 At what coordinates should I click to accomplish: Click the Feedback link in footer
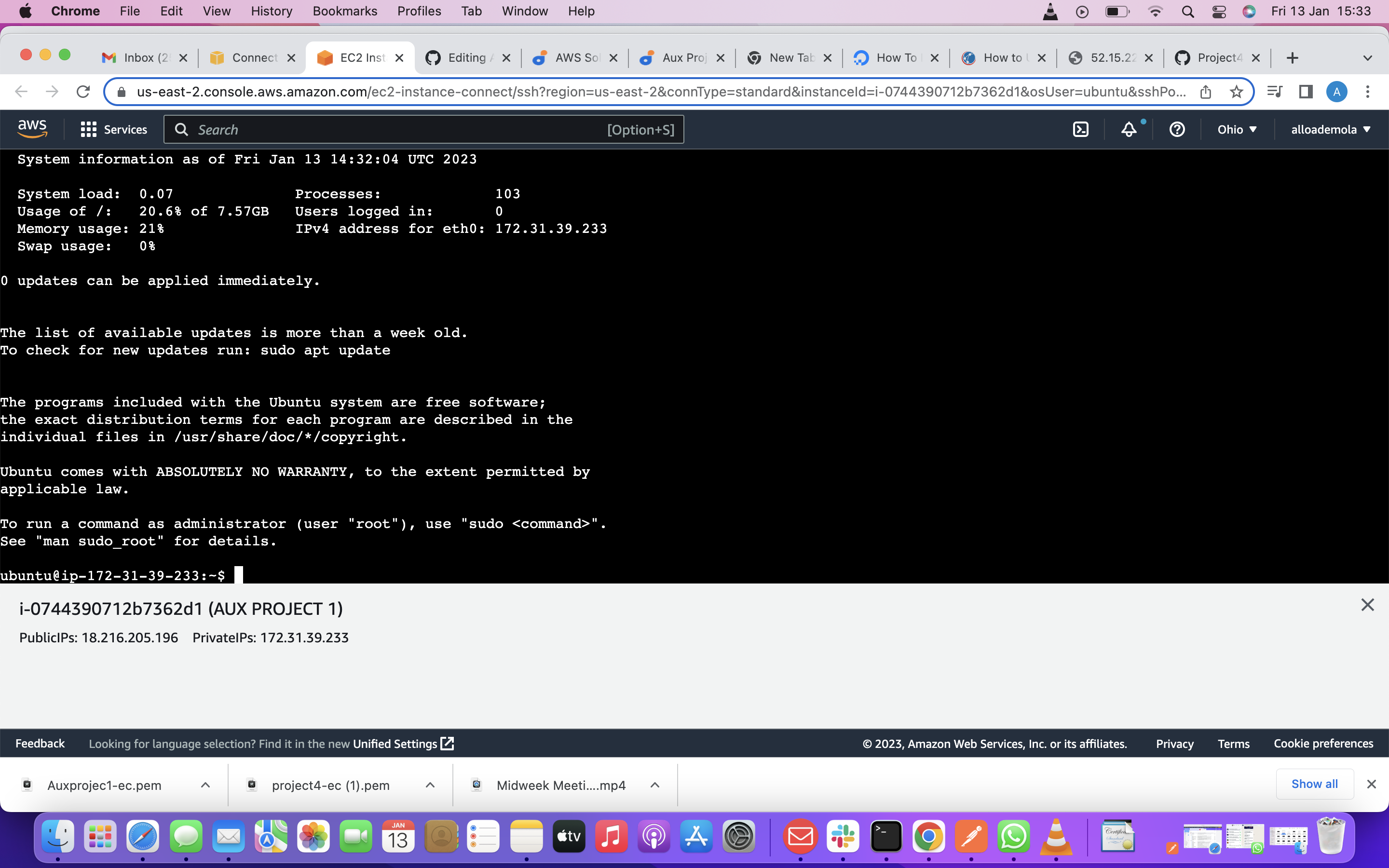[40, 744]
